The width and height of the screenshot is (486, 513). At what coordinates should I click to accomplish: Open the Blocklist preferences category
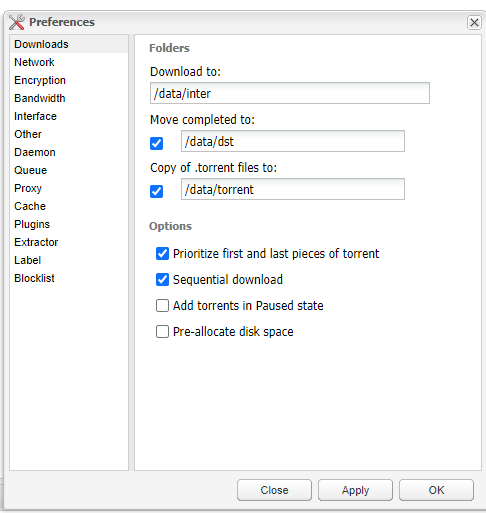(69, 278)
